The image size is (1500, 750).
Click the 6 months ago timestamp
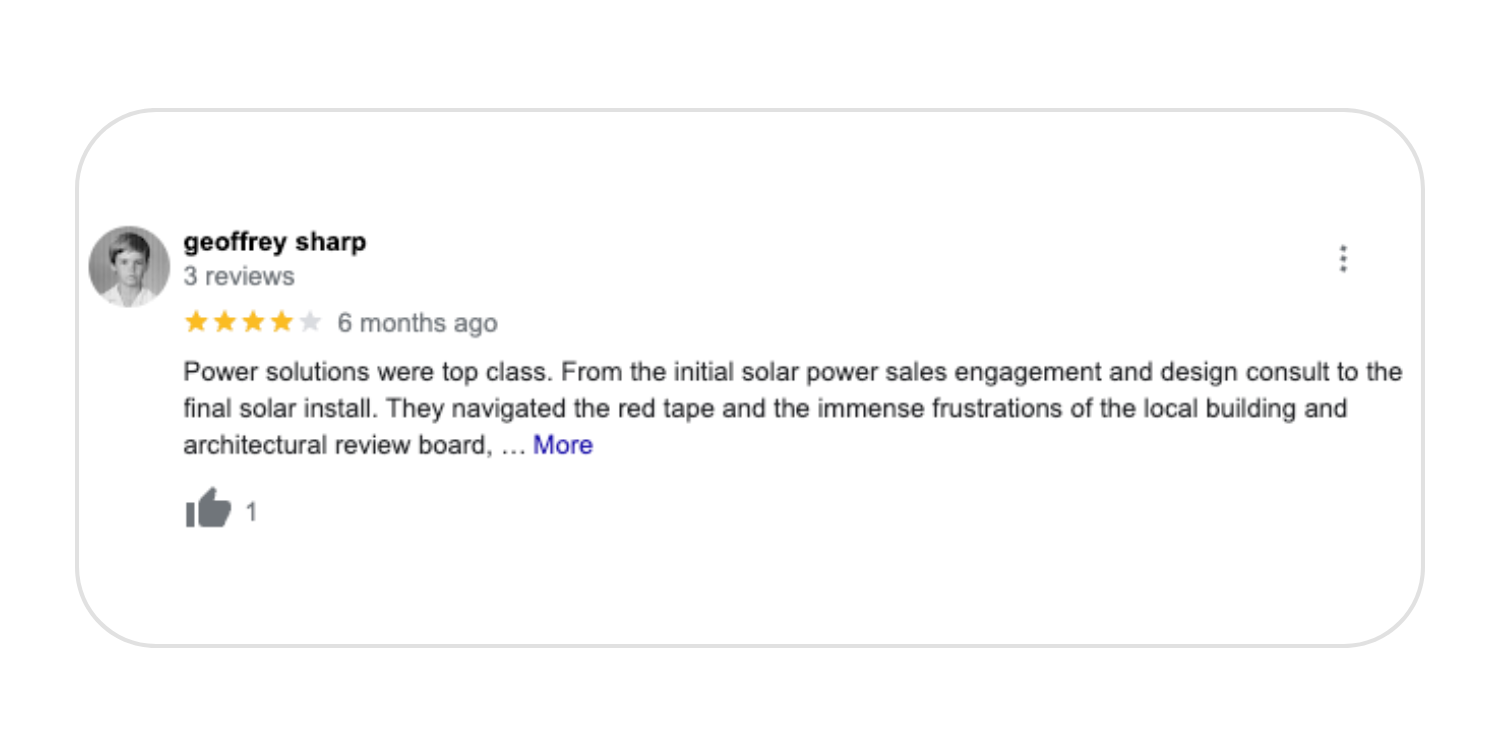pos(417,323)
